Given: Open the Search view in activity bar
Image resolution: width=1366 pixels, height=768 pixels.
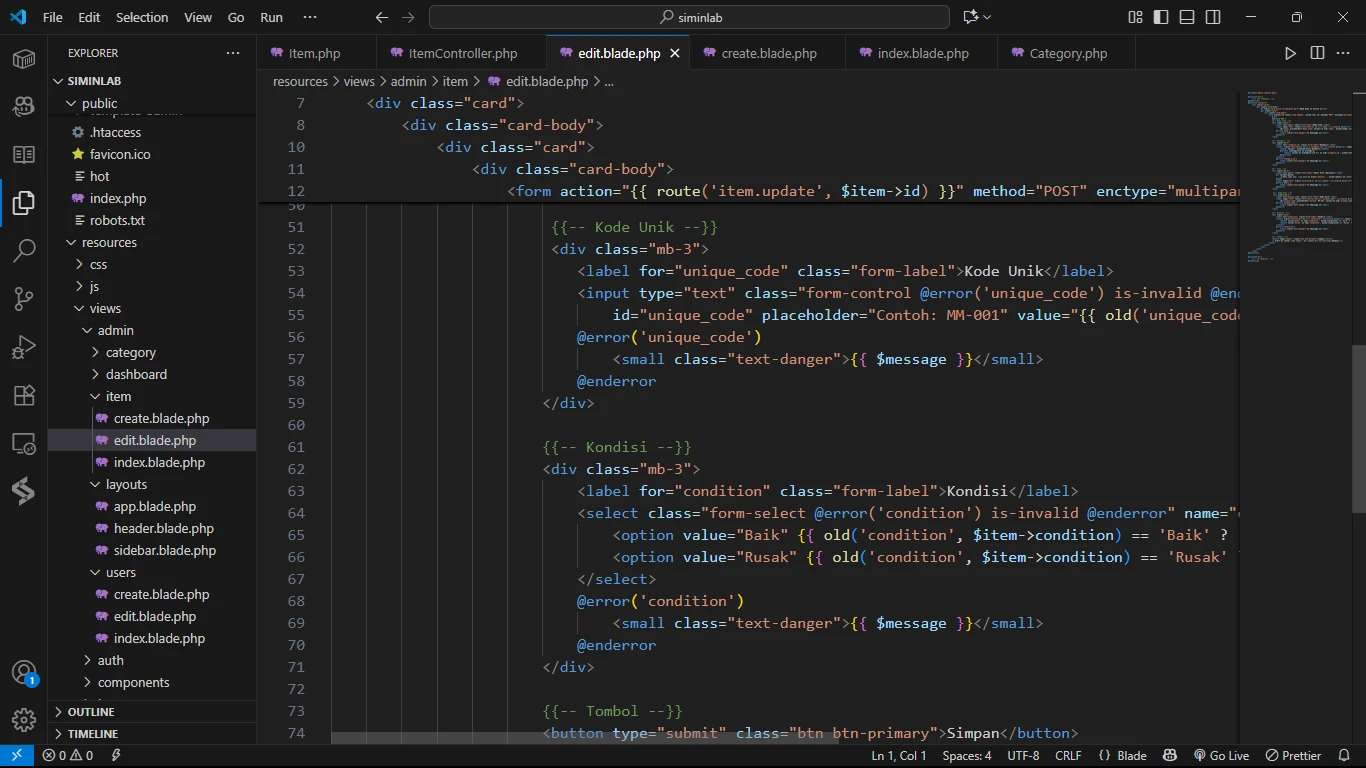Looking at the screenshot, I should tap(24, 250).
